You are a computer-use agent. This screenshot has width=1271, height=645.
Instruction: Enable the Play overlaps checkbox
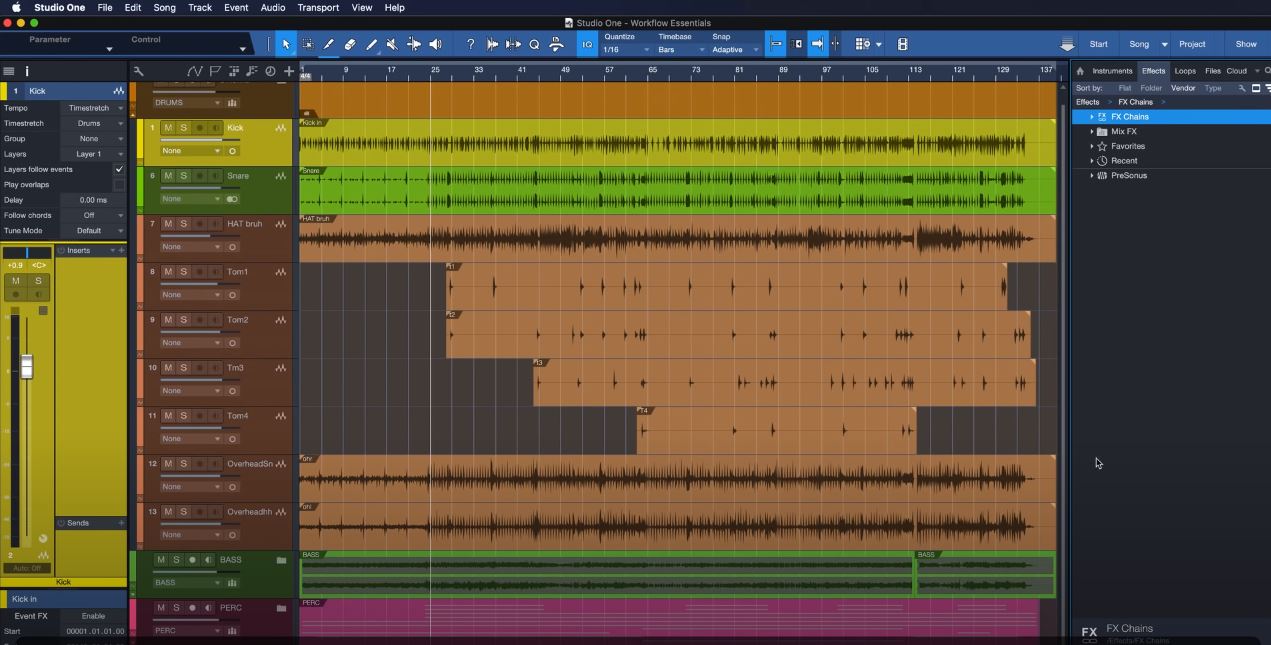click(x=119, y=185)
